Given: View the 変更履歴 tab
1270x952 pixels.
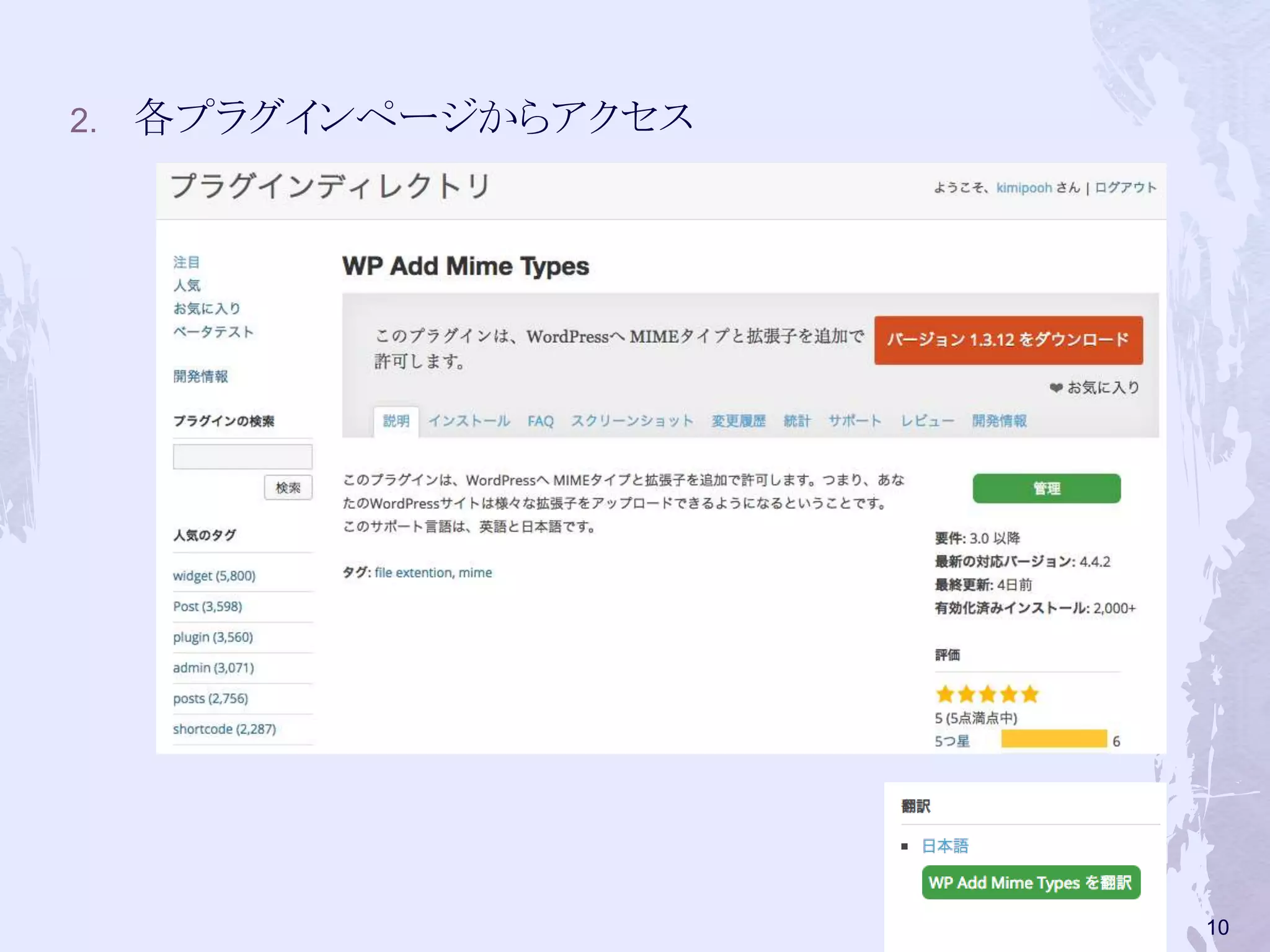Looking at the screenshot, I should (739, 421).
